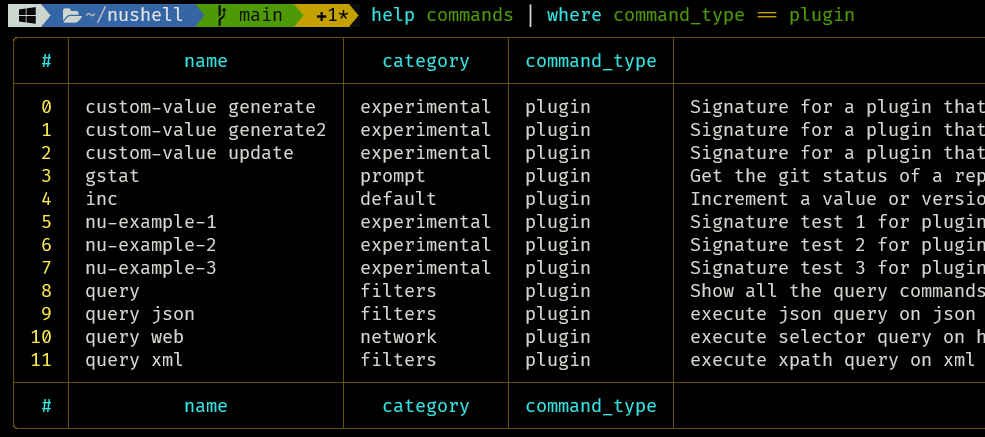Click the prompt category for gstat
The height and width of the screenshot is (437, 985).
tap(393, 176)
